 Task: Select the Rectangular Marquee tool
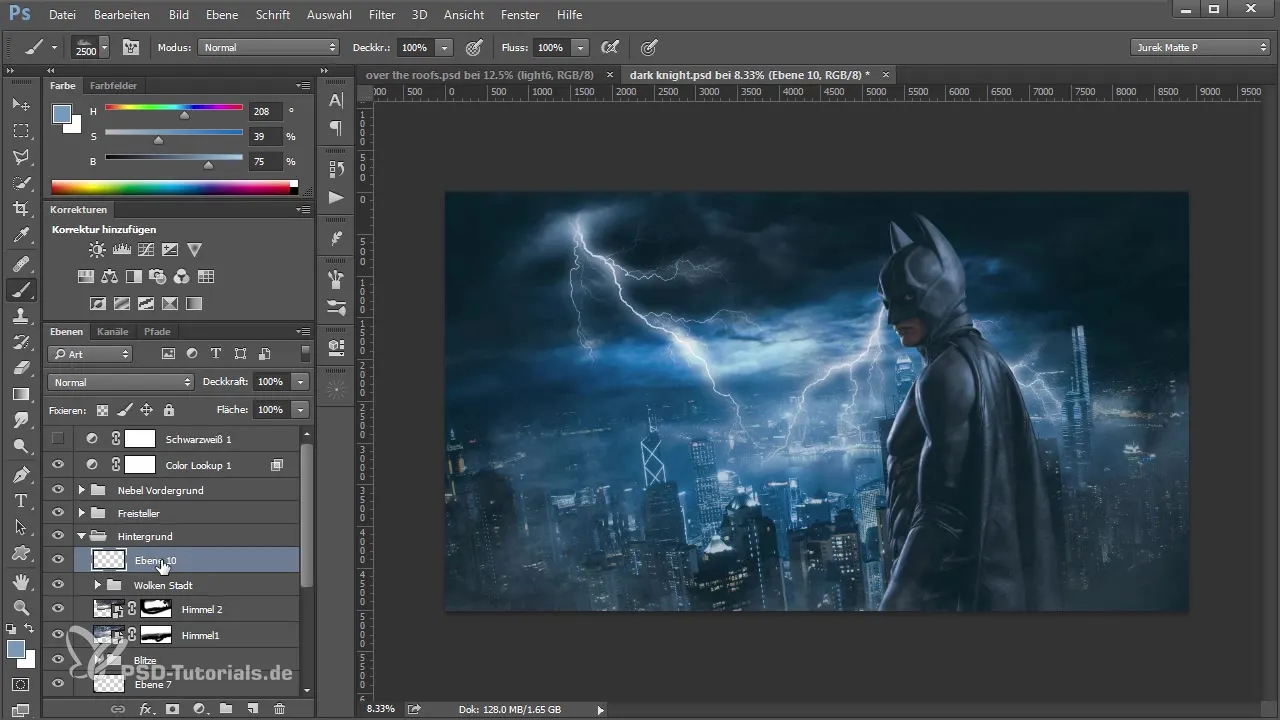[21, 130]
